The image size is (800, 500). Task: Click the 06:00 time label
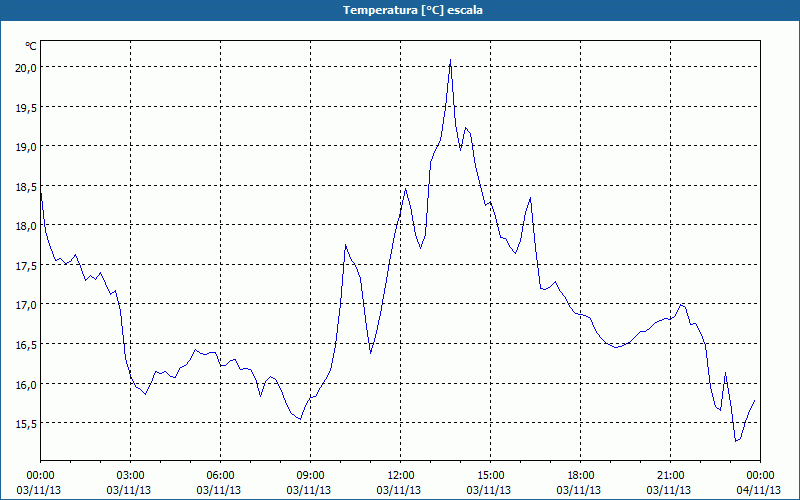pos(220,476)
